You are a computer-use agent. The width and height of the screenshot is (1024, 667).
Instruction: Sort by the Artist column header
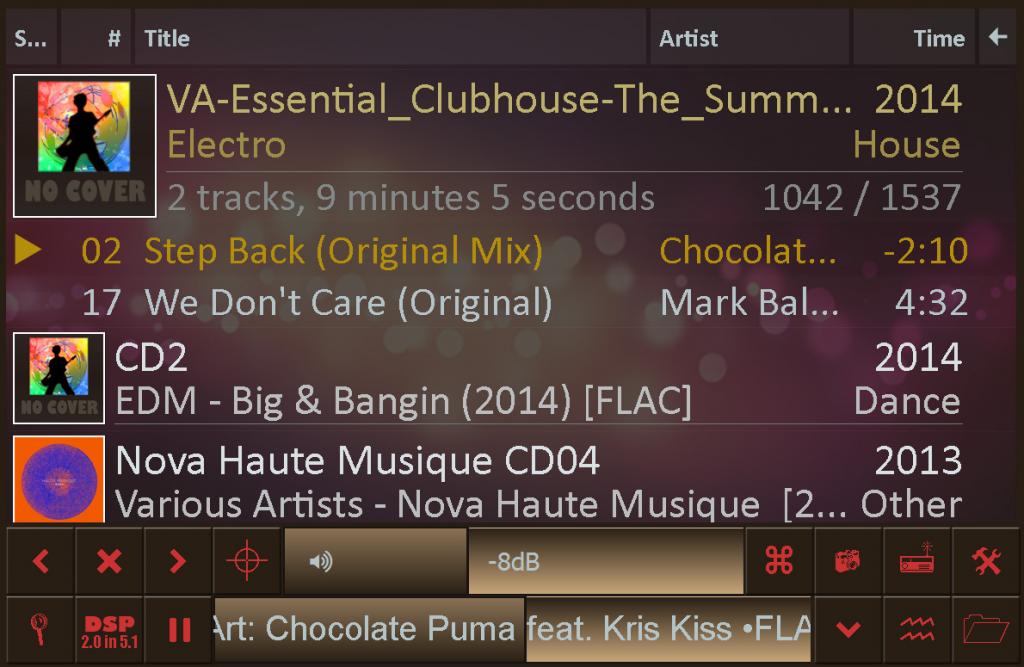(749, 38)
